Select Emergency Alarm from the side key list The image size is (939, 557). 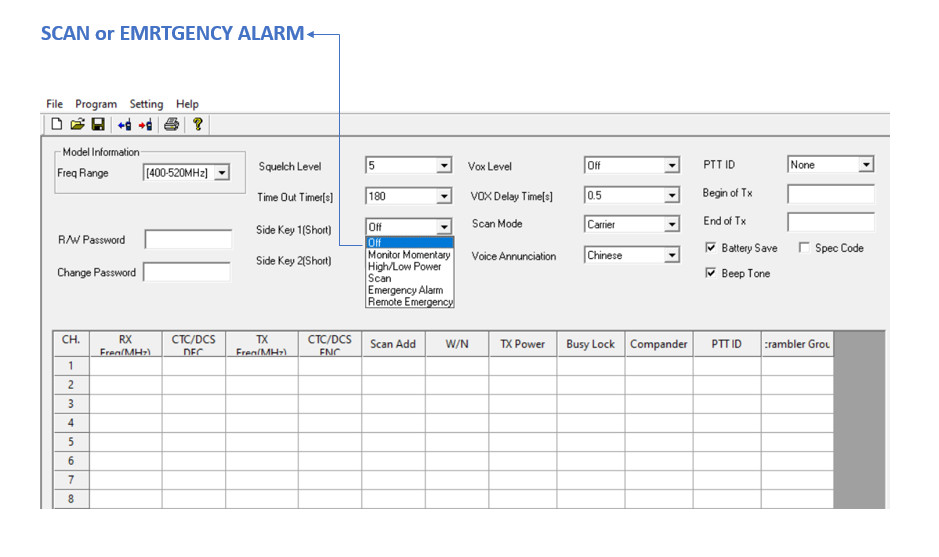(405, 290)
